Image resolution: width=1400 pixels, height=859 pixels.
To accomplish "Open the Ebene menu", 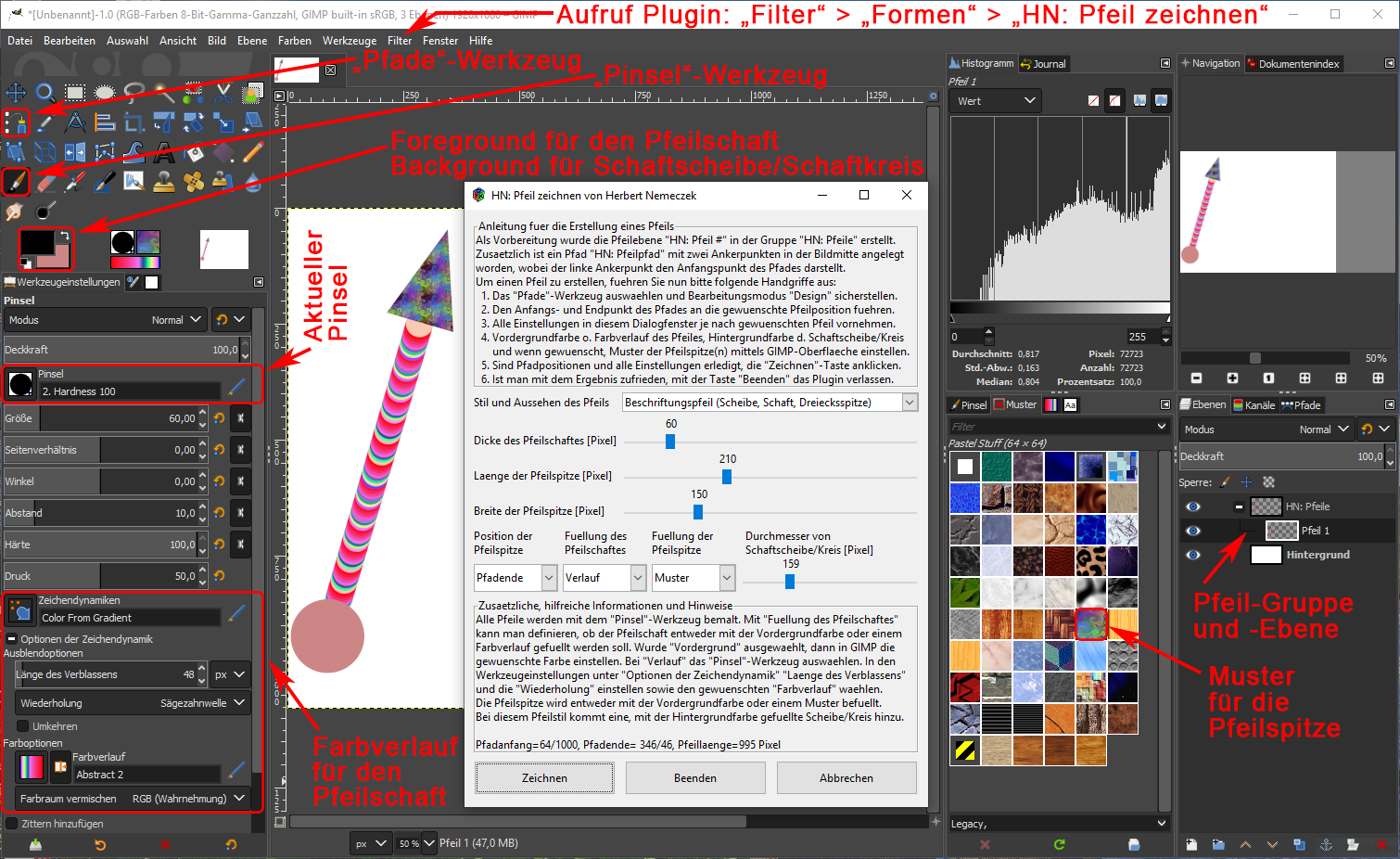I will (x=252, y=41).
